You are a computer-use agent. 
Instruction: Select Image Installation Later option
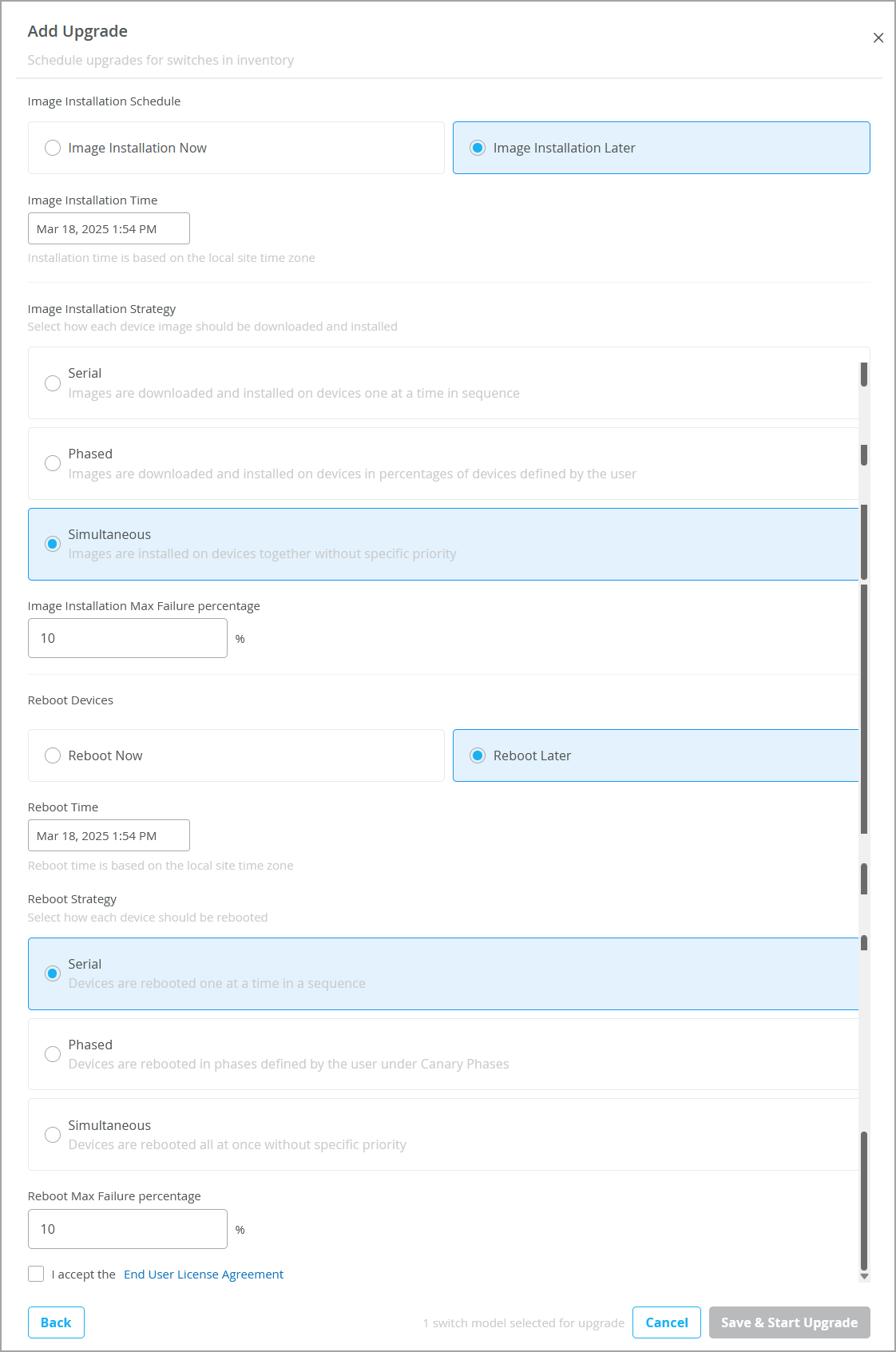(x=478, y=148)
